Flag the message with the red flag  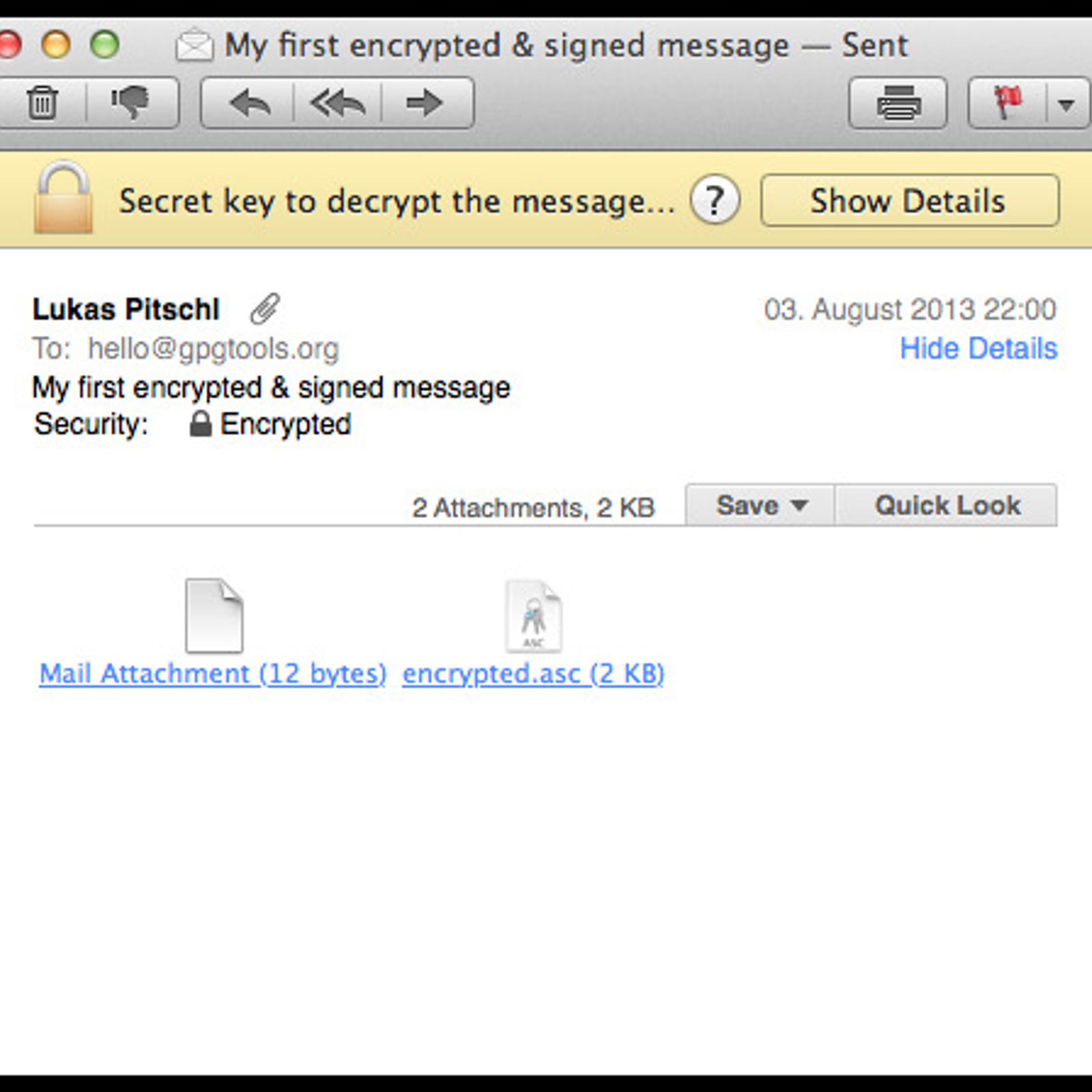[x=1007, y=103]
